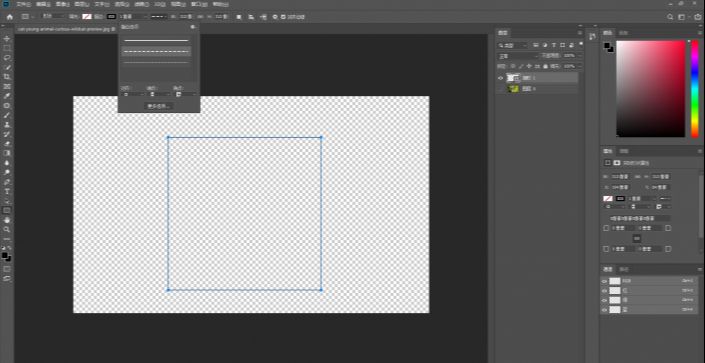The width and height of the screenshot is (705, 363).
Task: Open the layer opacity dropdown arrow
Action: coord(580,56)
